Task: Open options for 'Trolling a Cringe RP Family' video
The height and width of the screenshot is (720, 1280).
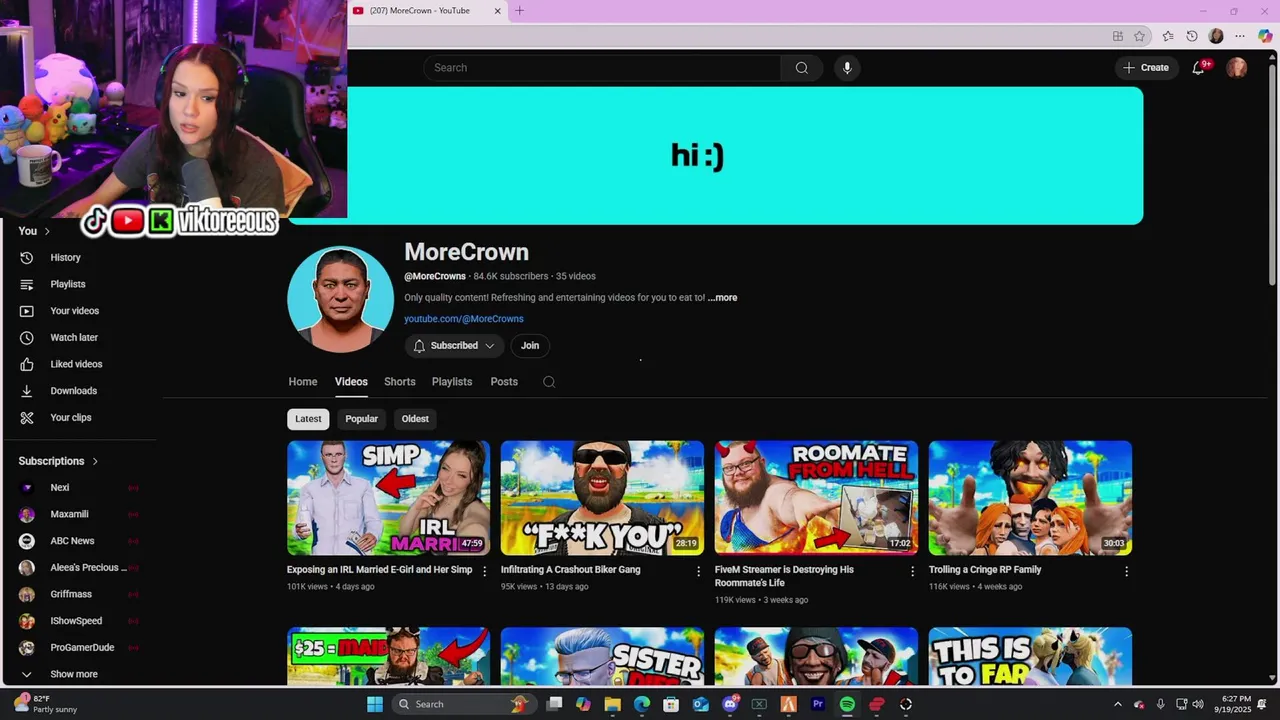Action: [x=1126, y=571]
